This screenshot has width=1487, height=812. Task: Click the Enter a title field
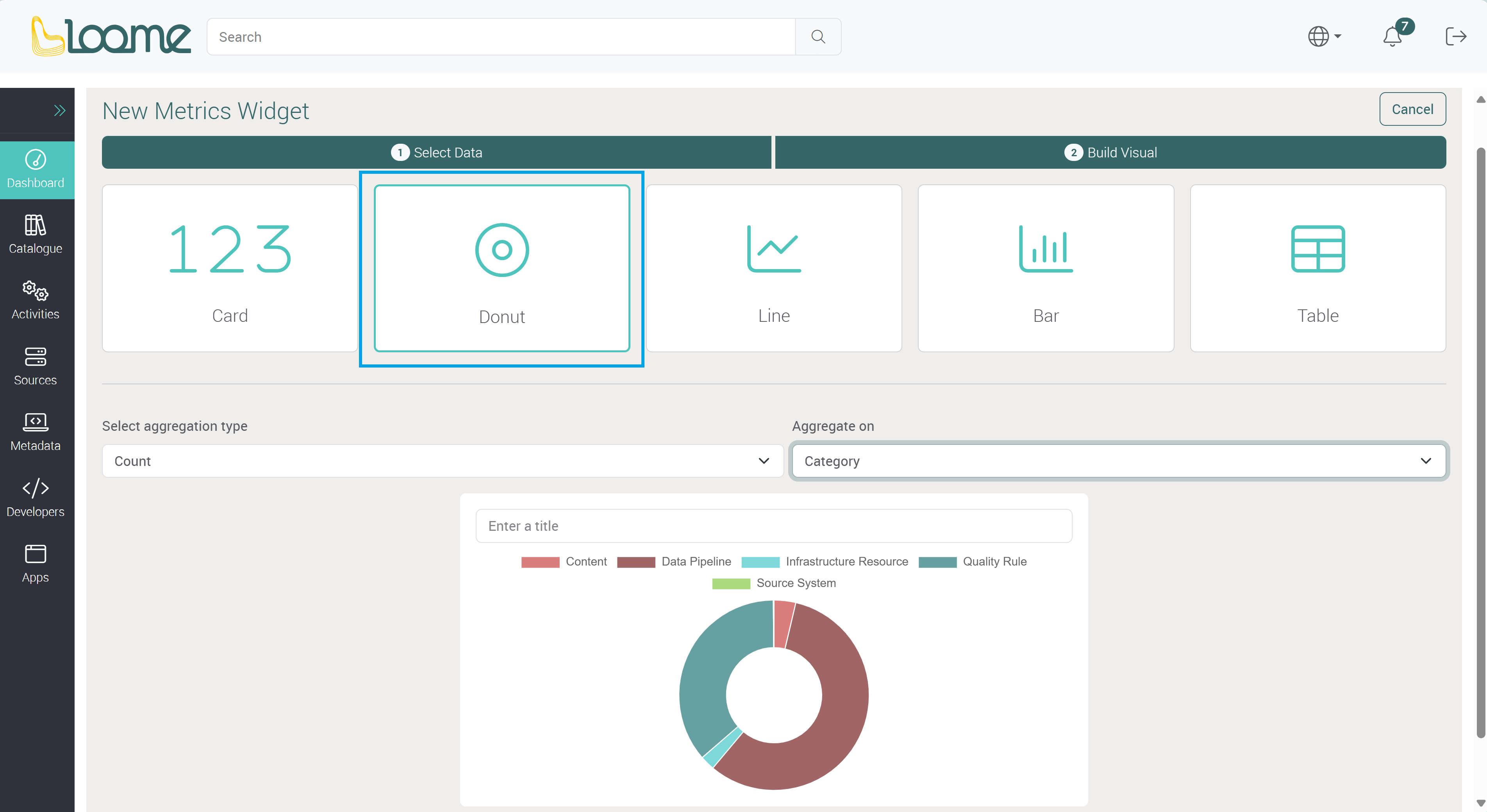click(x=773, y=526)
